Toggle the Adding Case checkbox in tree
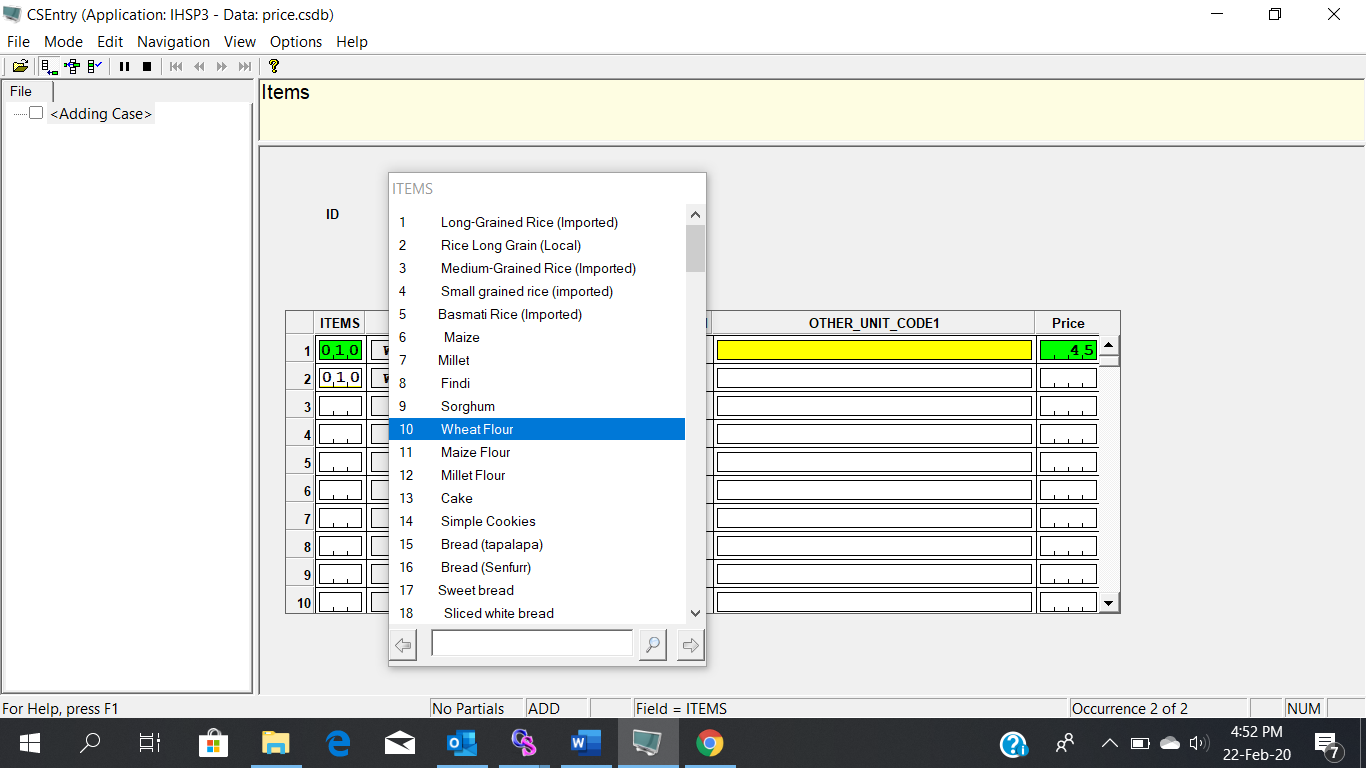Viewport: 1366px width, 768px height. click(36, 113)
